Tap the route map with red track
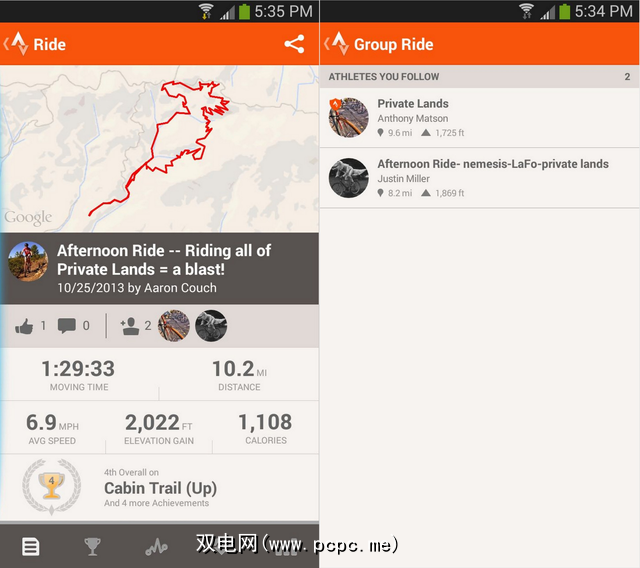 point(159,149)
